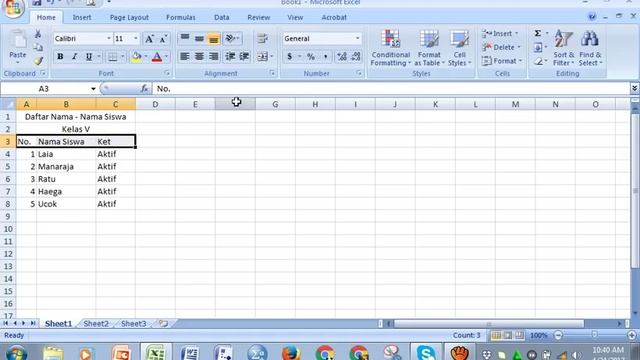Open the Review tab
The width and height of the screenshot is (640, 360).
pos(258,18)
